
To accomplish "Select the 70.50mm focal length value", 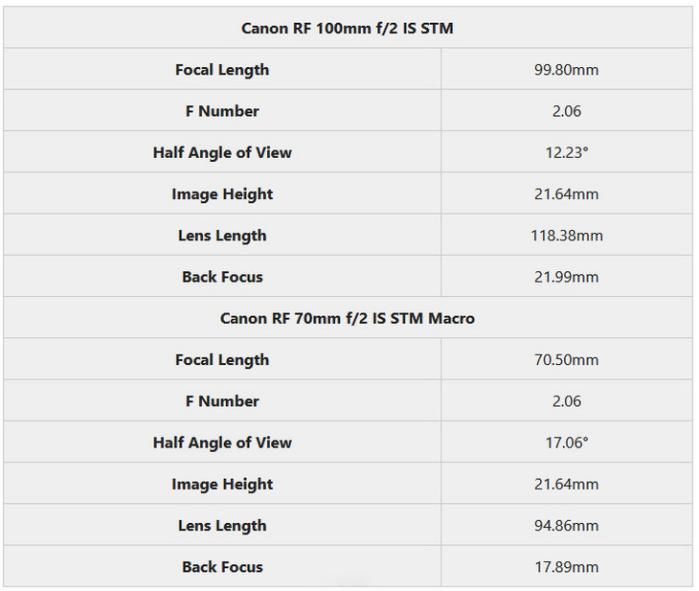I will (x=566, y=360).
